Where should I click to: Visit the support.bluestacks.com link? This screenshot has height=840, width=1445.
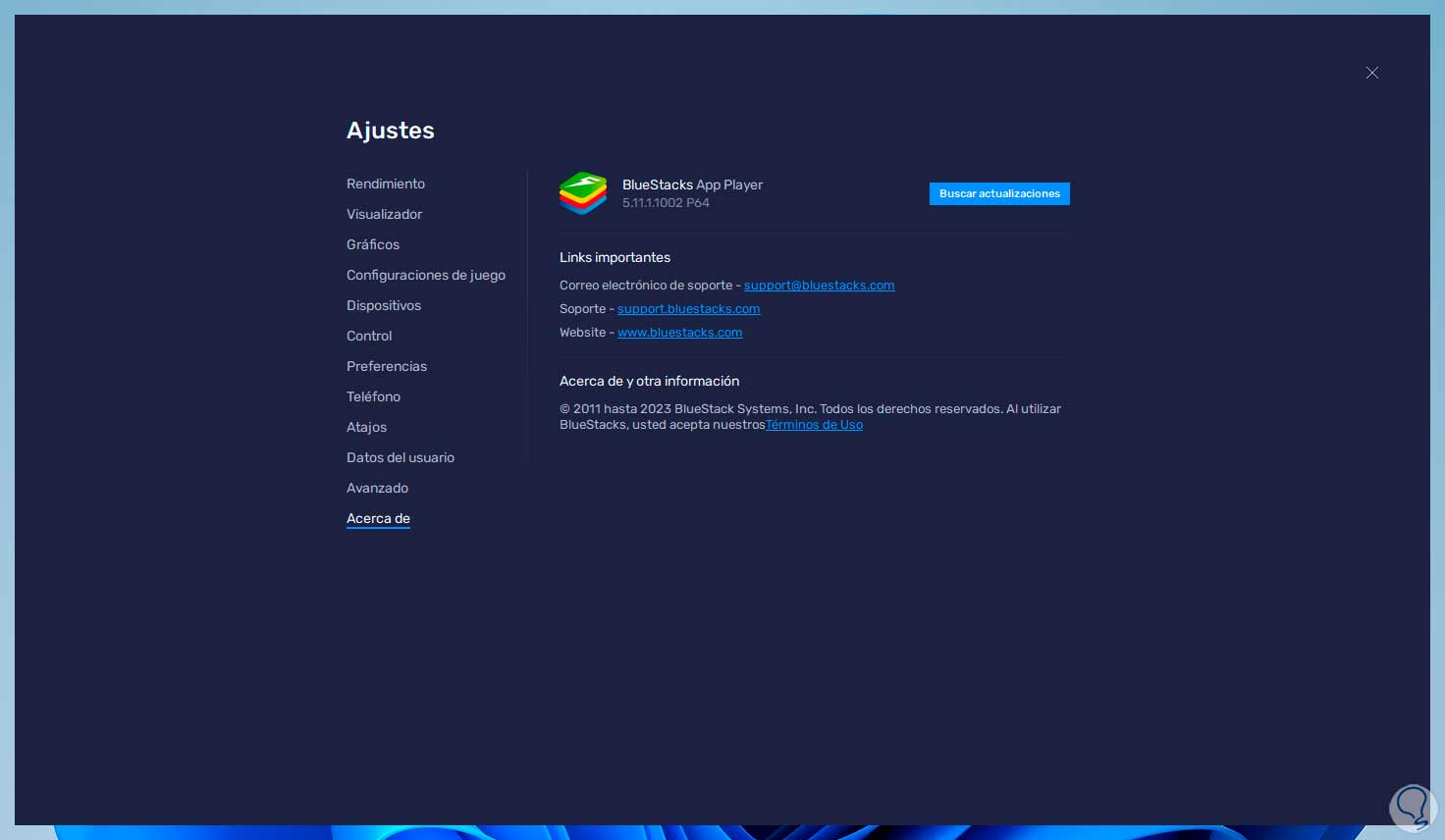(x=688, y=309)
